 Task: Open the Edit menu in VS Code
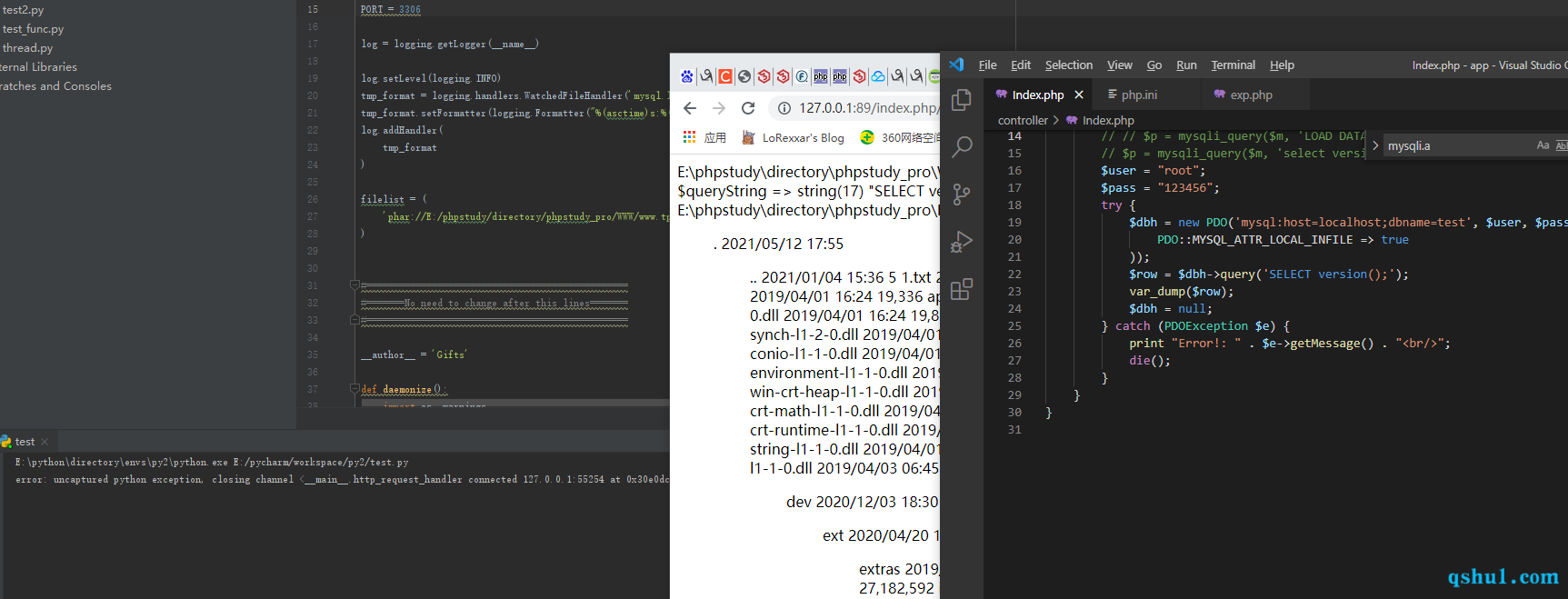[x=1021, y=65]
